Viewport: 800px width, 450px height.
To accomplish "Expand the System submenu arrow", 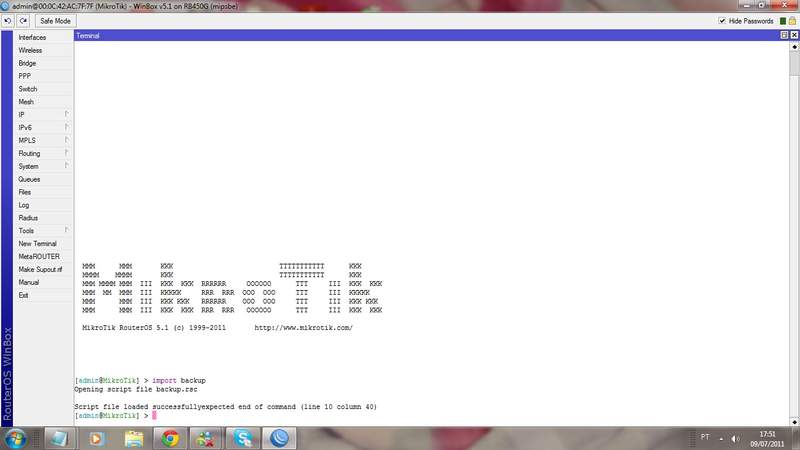I will coord(67,166).
